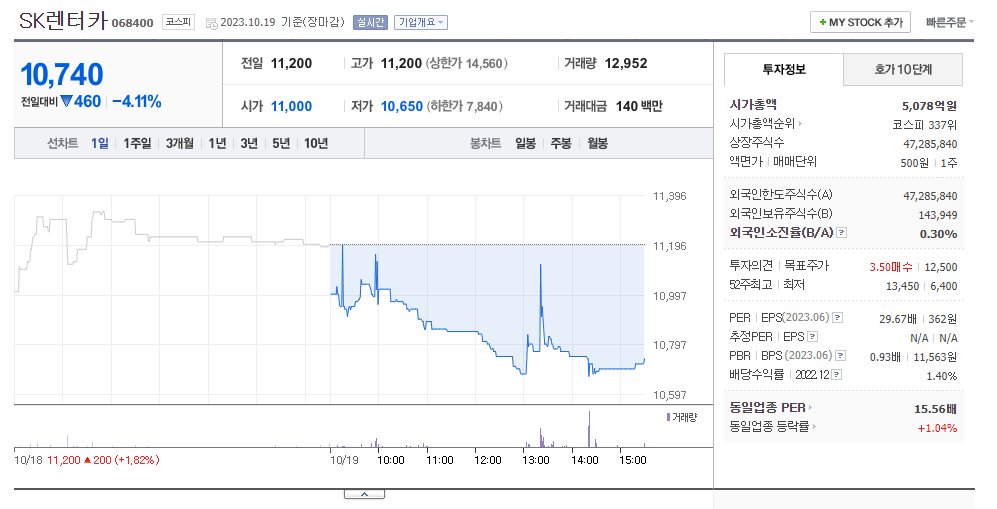Click the 투자의견 label
Image resolution: width=997 pixels, height=509 pixels.
point(751,265)
